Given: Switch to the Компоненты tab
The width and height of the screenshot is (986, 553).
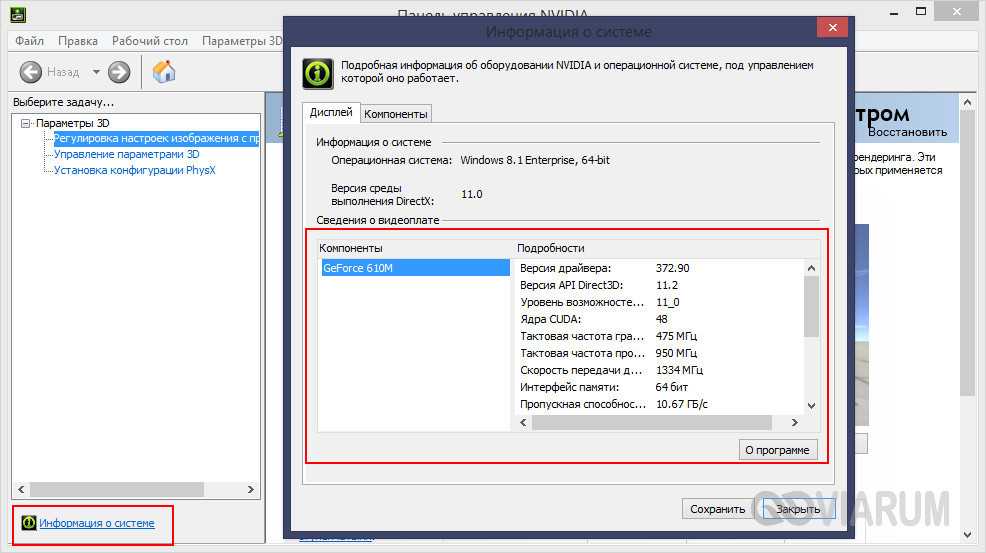Looking at the screenshot, I should [396, 114].
